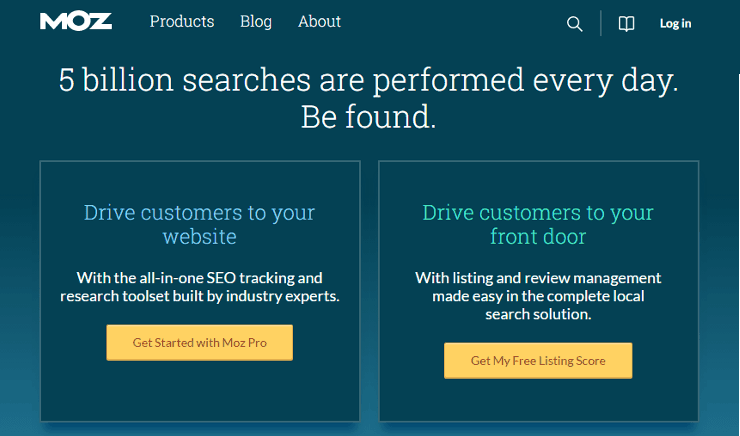
Task: Click Get Started with Moz Pro
Action: pyautogui.click(x=200, y=343)
